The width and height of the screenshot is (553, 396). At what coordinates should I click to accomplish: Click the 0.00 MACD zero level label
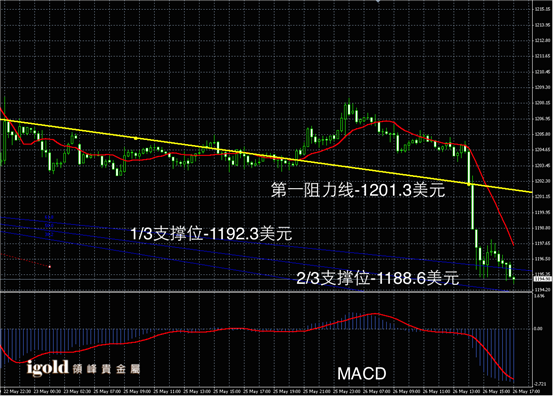(538, 329)
